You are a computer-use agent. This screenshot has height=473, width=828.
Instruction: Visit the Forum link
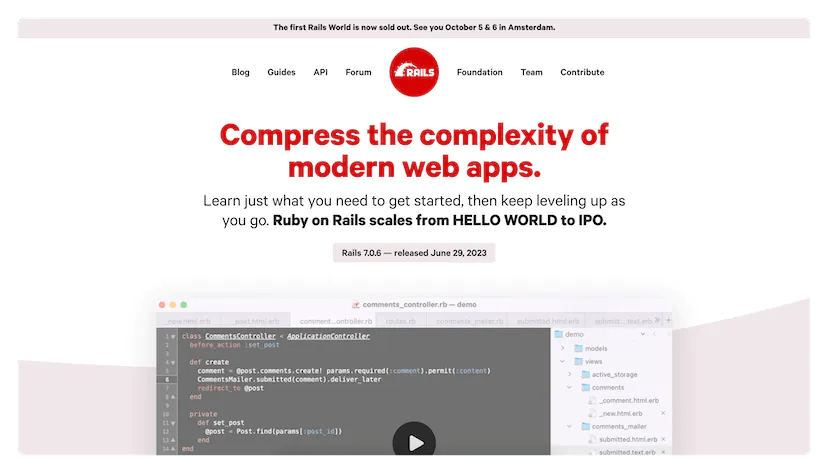pos(359,72)
